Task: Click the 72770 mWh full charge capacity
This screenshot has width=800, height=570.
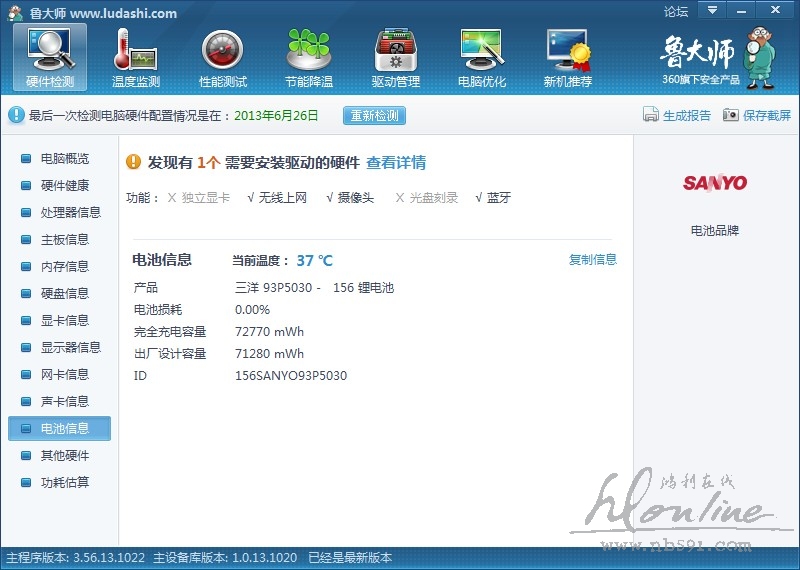Action: coord(269,332)
